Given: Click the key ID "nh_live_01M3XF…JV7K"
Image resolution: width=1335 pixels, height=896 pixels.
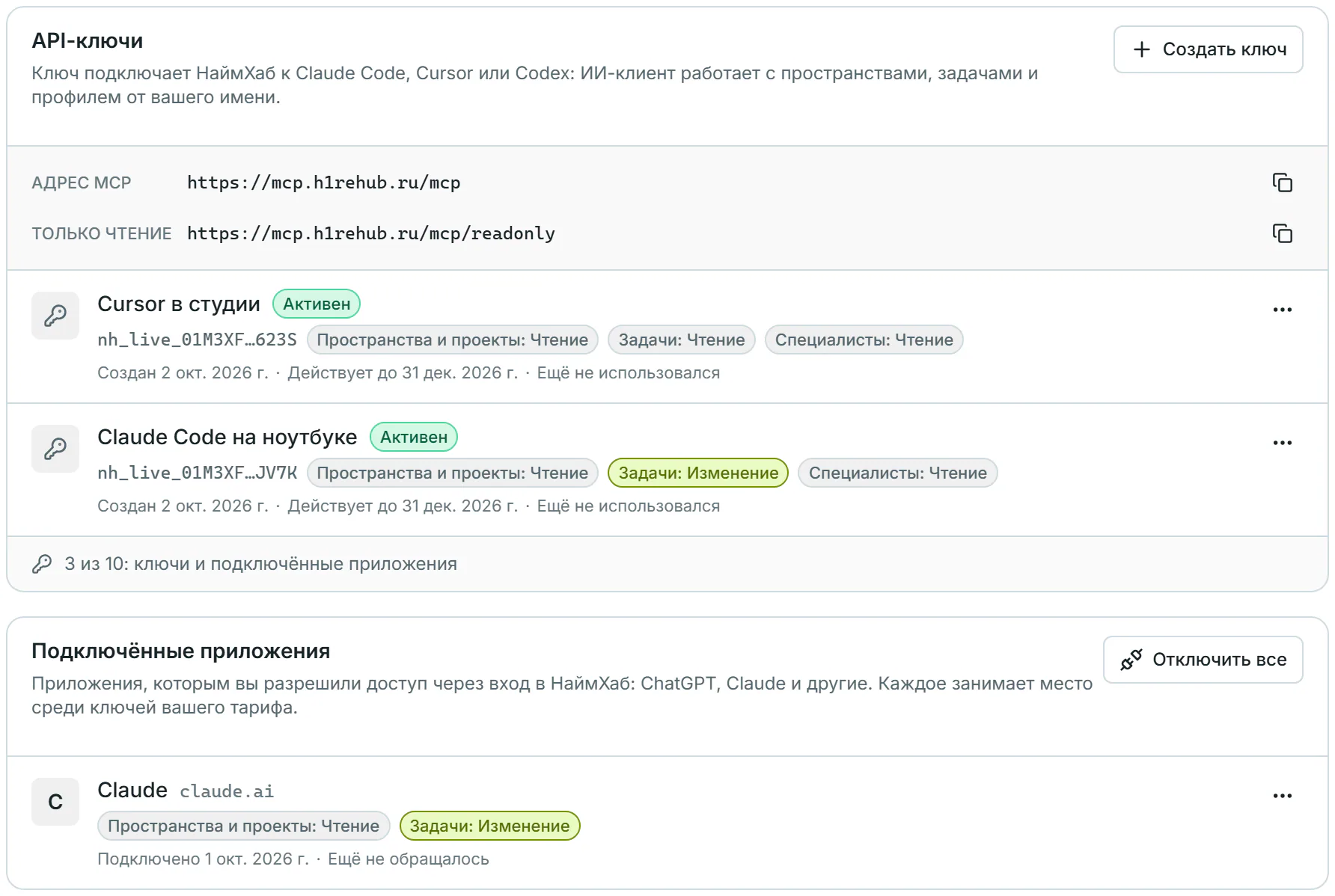Looking at the screenshot, I should tap(197, 473).
